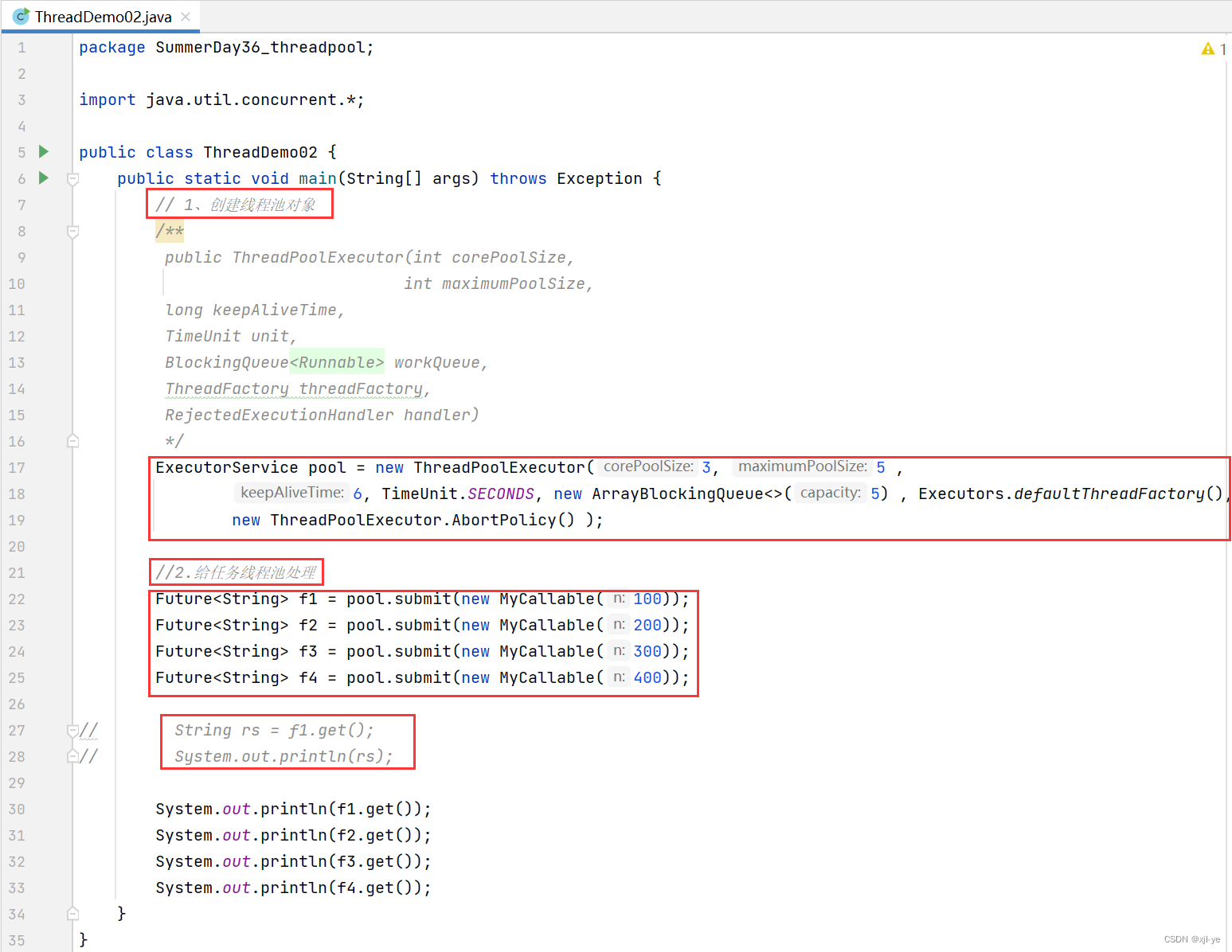Click the 'keepAliveTime:' inlay hint
The image size is (1232, 952).
coord(292,493)
